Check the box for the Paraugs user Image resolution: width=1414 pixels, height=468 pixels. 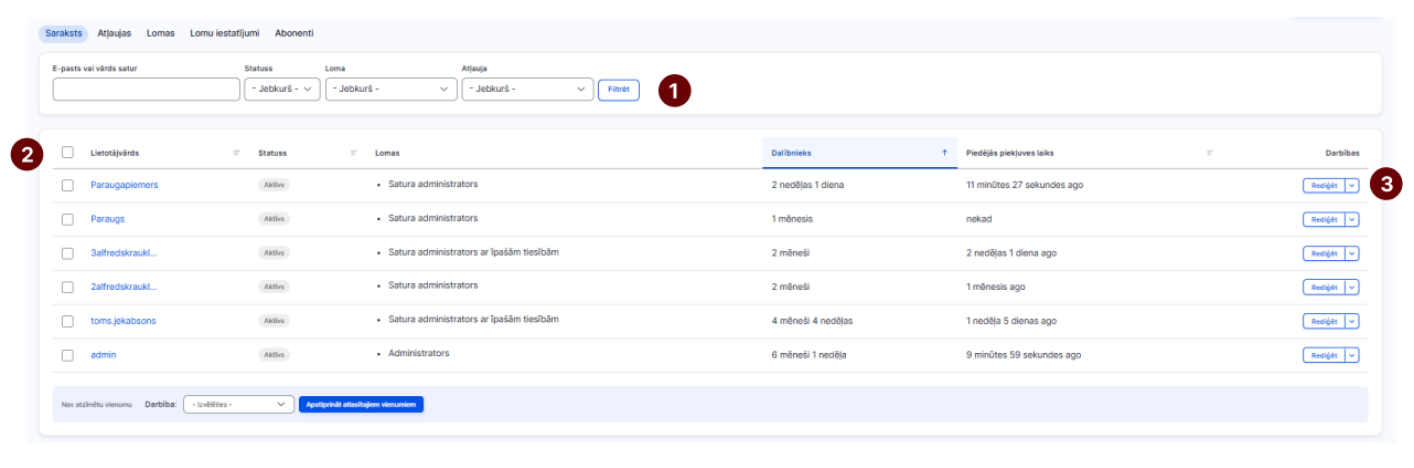click(x=67, y=219)
